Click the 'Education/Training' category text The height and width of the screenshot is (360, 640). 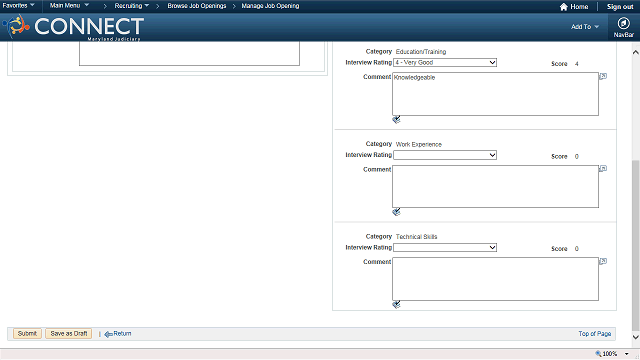[x=421, y=52]
